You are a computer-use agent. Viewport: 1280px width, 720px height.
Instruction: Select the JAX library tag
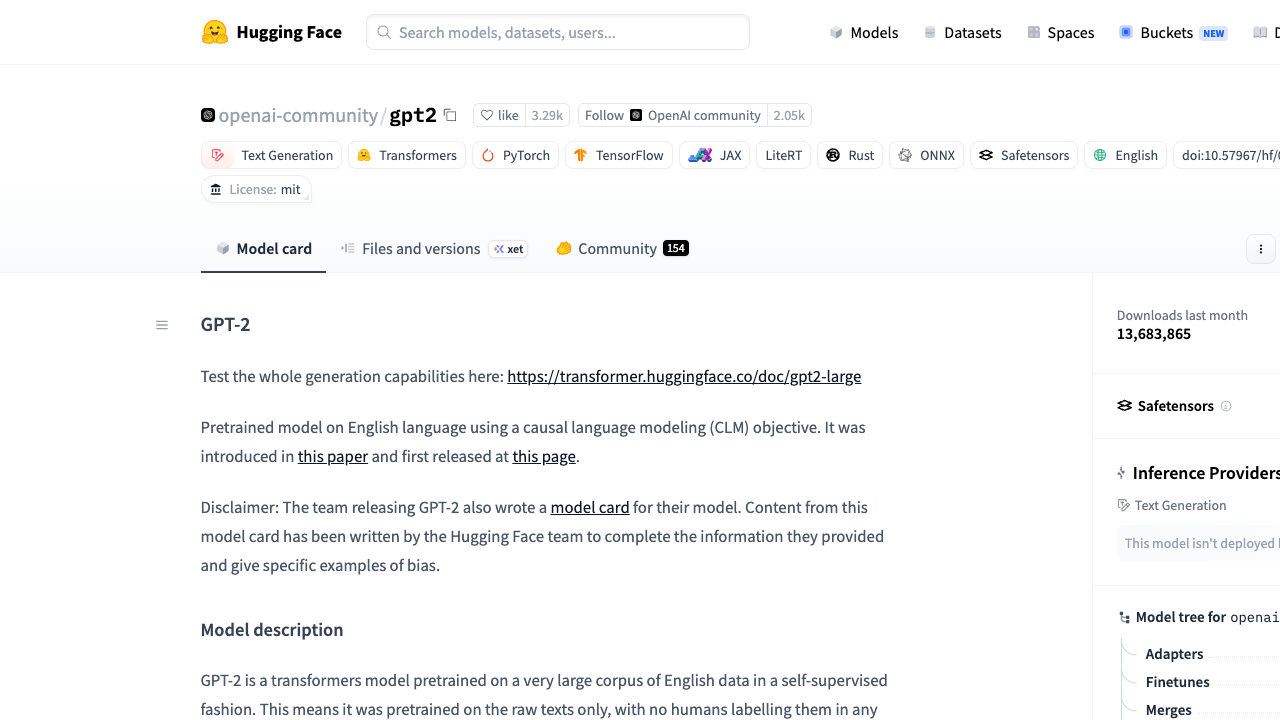click(x=715, y=155)
